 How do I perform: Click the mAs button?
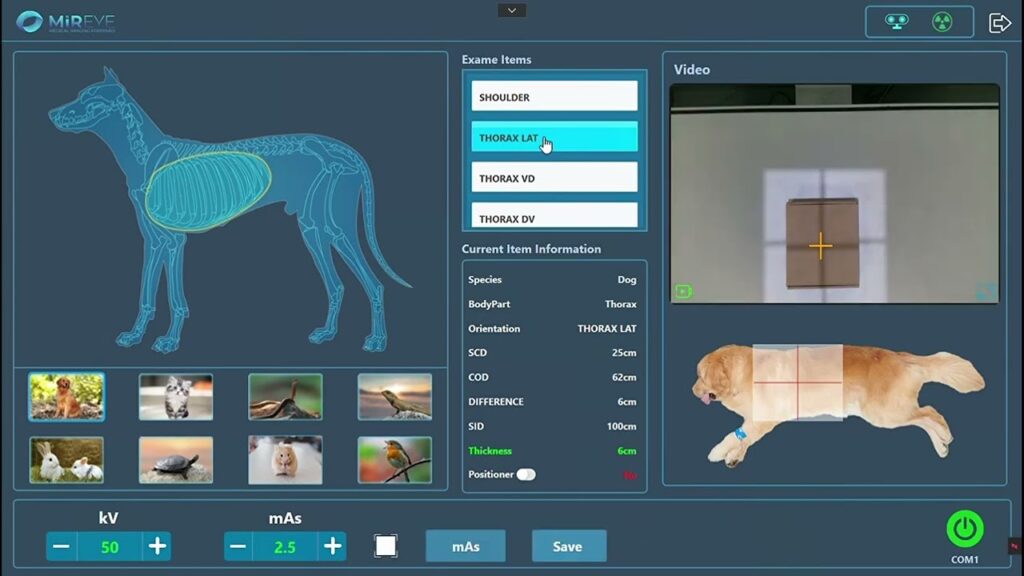tap(465, 546)
